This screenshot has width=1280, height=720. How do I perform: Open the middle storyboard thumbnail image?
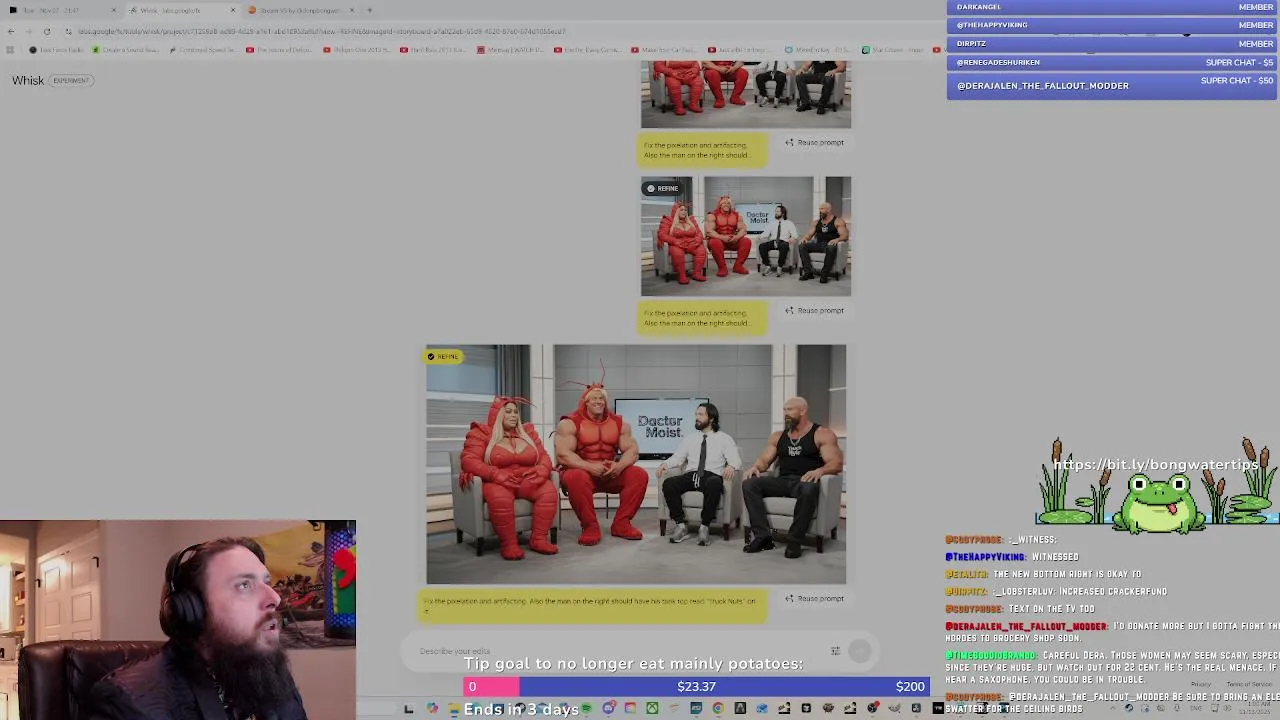click(746, 236)
